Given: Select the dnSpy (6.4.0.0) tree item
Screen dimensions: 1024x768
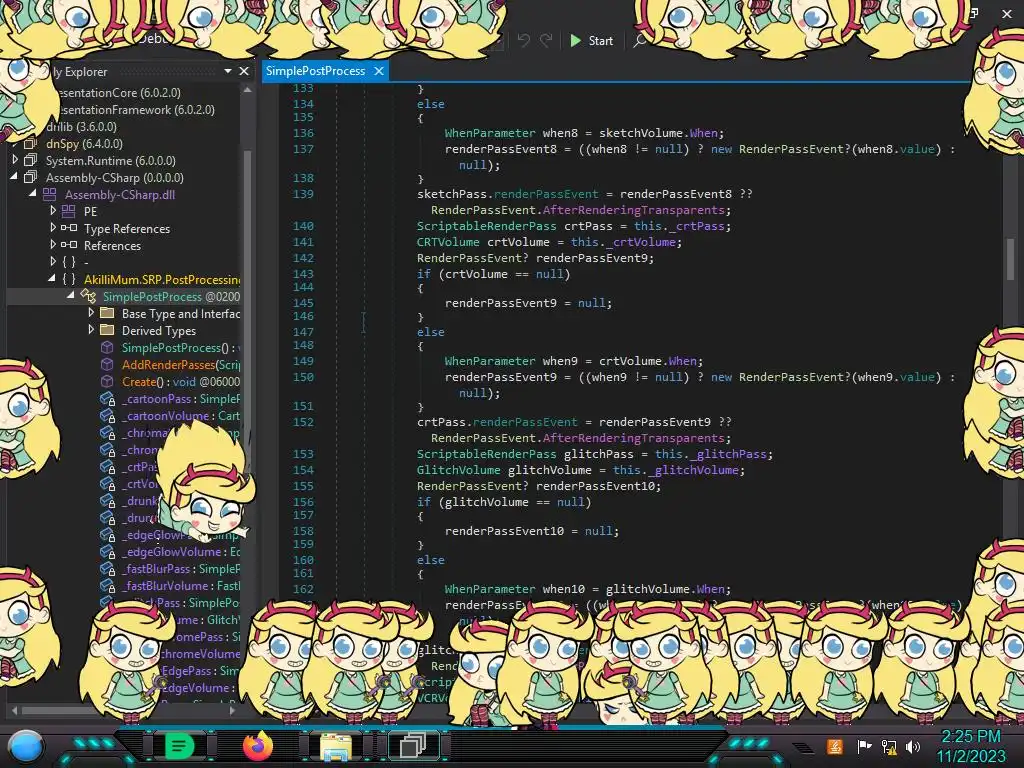Looking at the screenshot, I should [84, 143].
